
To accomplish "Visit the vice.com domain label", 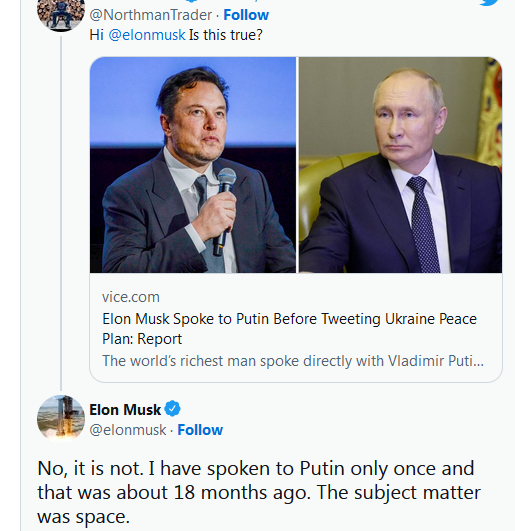I will 131,297.
